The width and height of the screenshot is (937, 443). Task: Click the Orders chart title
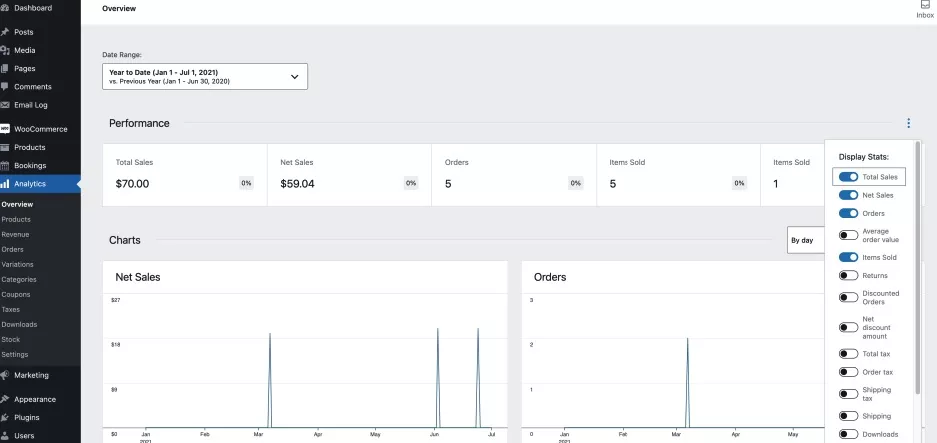(x=550, y=277)
